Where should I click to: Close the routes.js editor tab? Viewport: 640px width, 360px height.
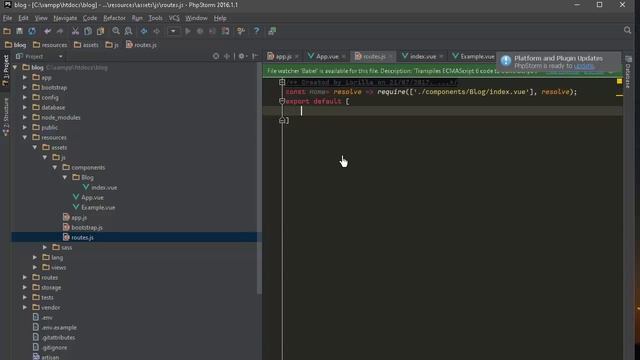pos(391,57)
